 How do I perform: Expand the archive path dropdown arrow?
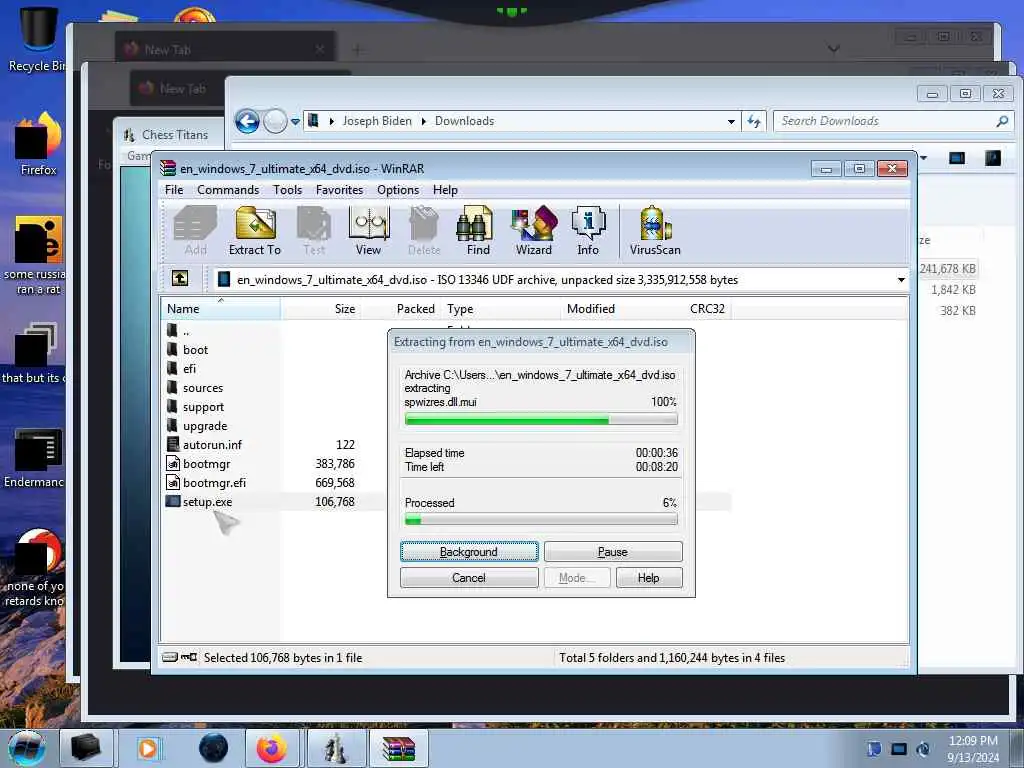901,280
